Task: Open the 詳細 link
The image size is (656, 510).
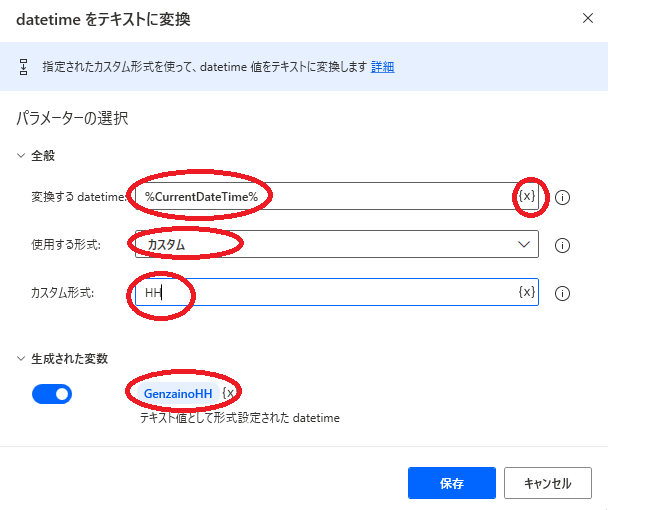Action: [x=382, y=67]
